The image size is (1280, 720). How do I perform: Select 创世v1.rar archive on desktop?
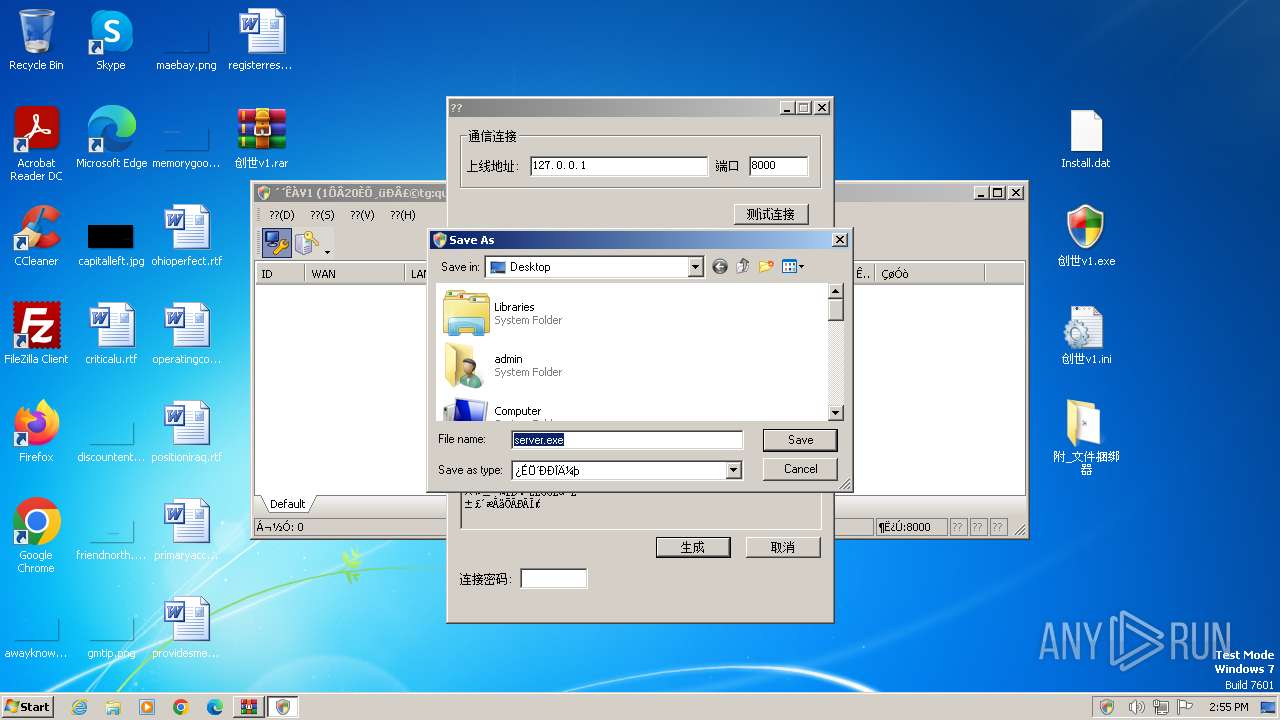[262, 138]
